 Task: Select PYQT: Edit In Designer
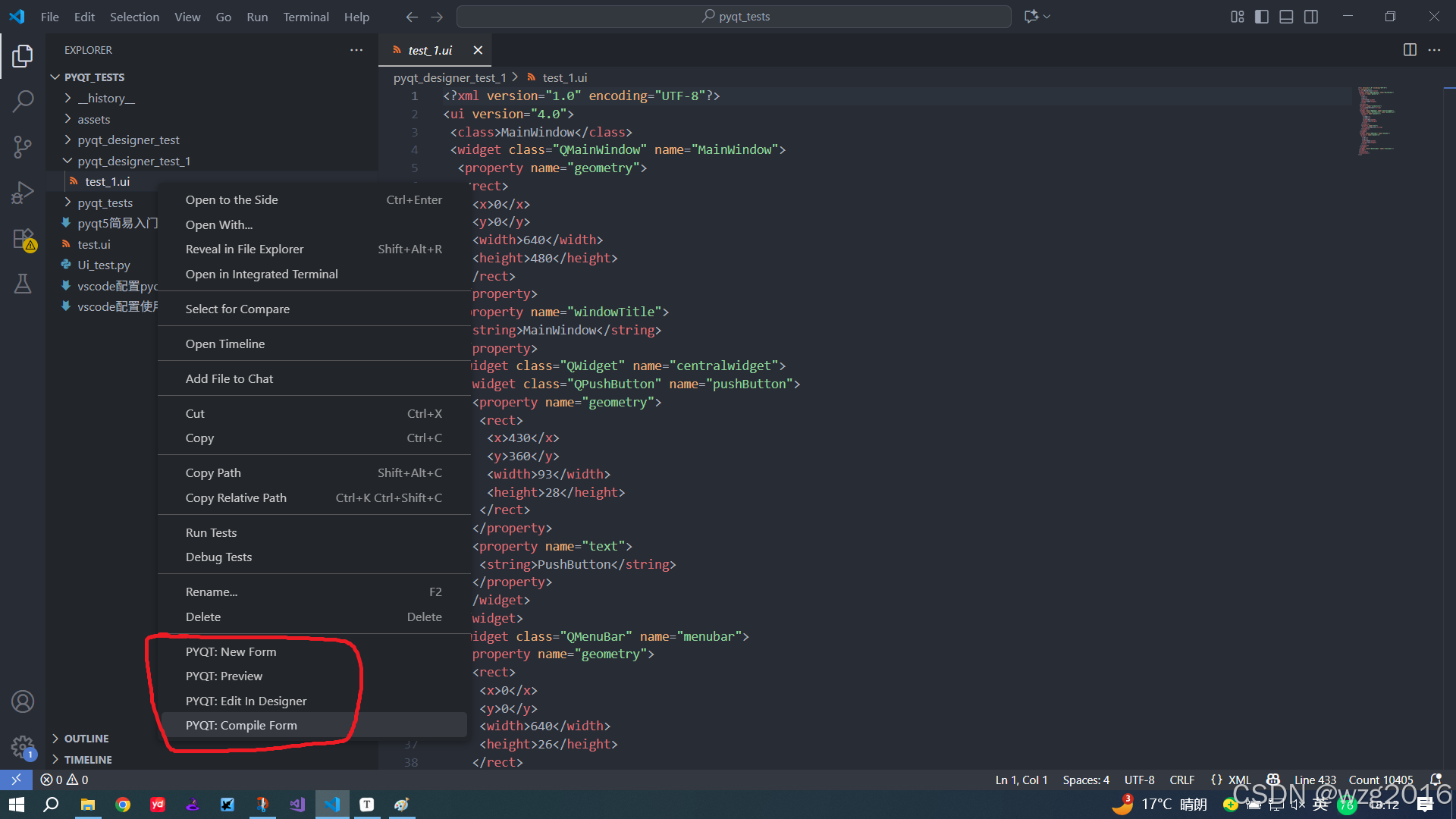(246, 701)
